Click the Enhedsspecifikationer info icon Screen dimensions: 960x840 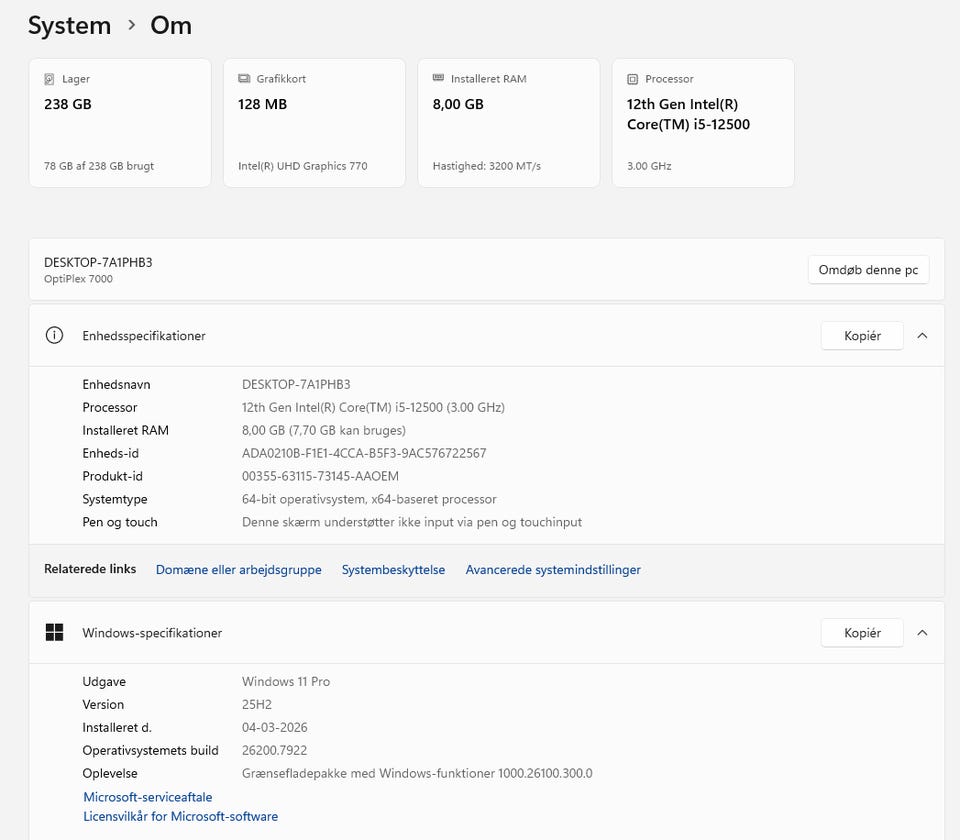tap(55, 336)
